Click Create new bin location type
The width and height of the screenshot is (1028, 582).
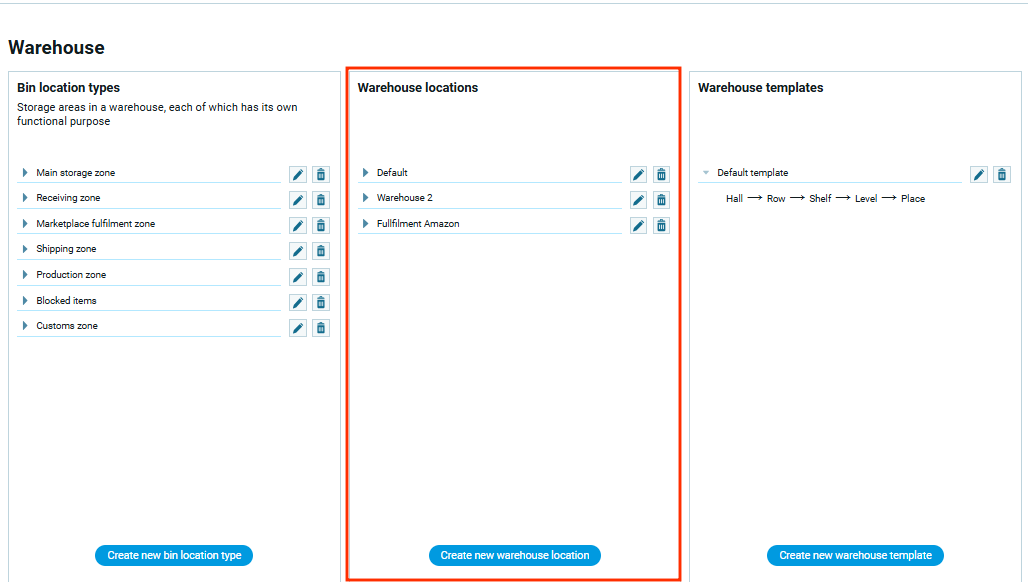click(x=174, y=555)
